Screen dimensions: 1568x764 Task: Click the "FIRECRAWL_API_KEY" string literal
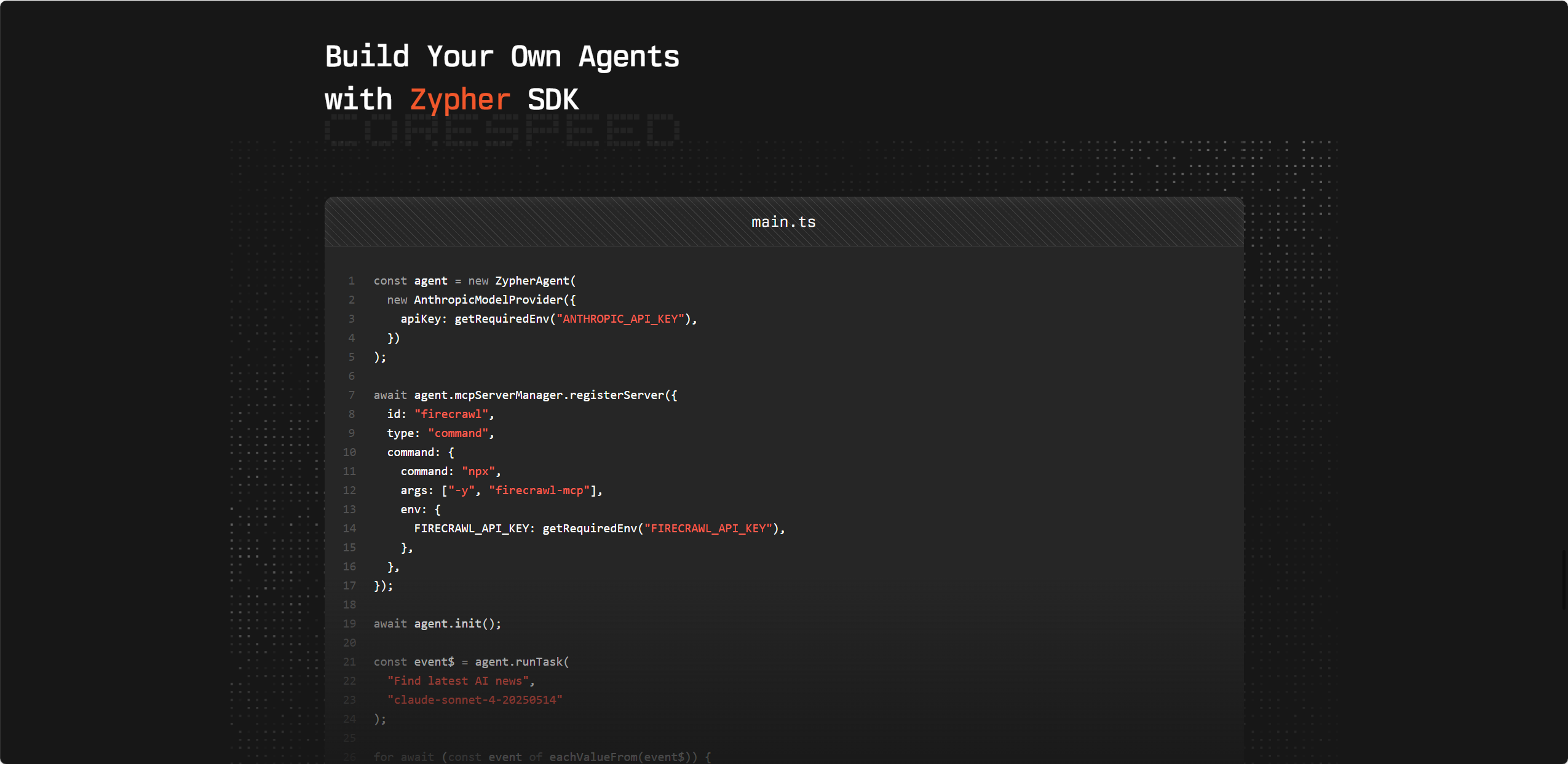(708, 528)
